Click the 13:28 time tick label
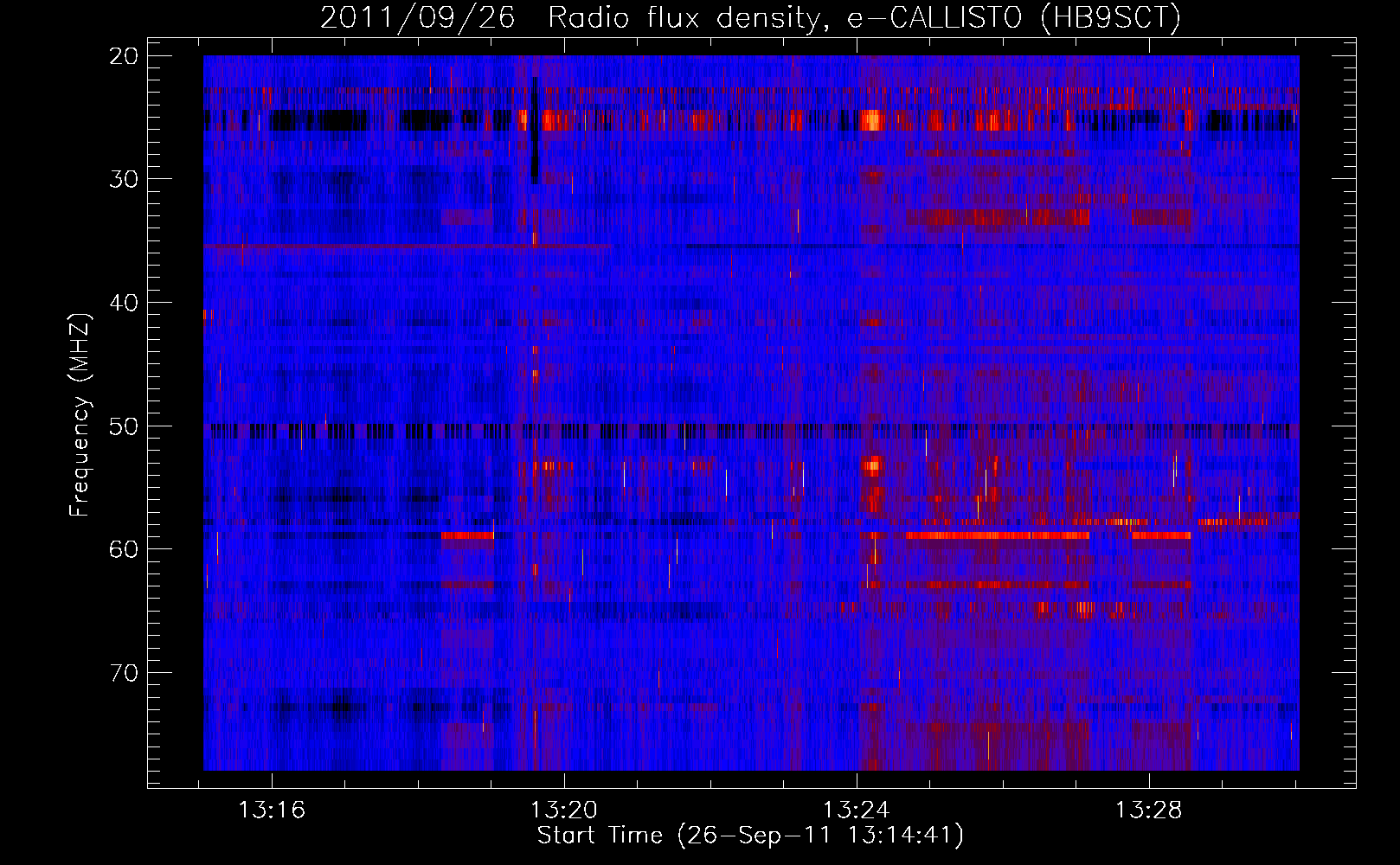 [1149, 811]
